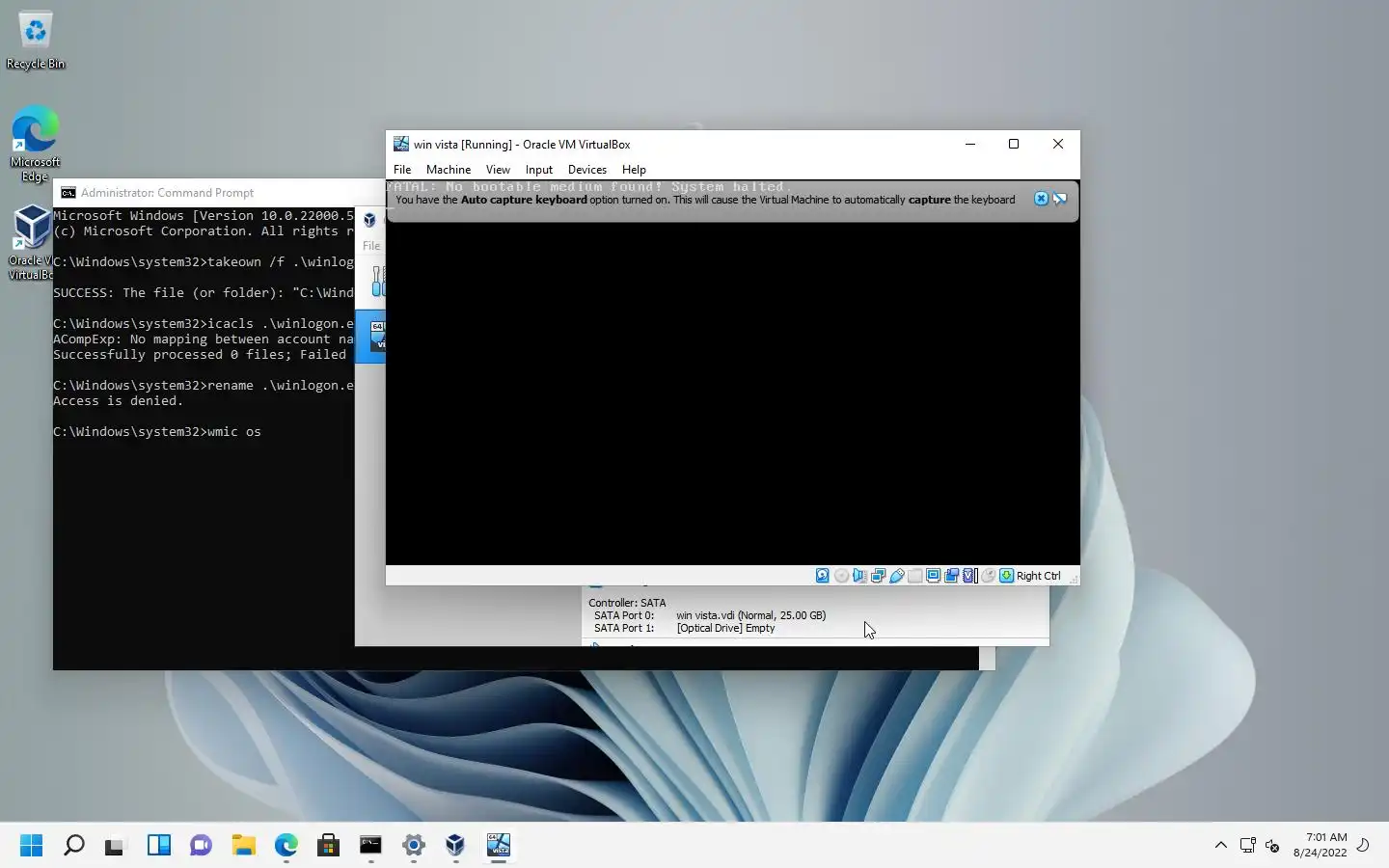Open the Widgets panel

(x=158, y=846)
